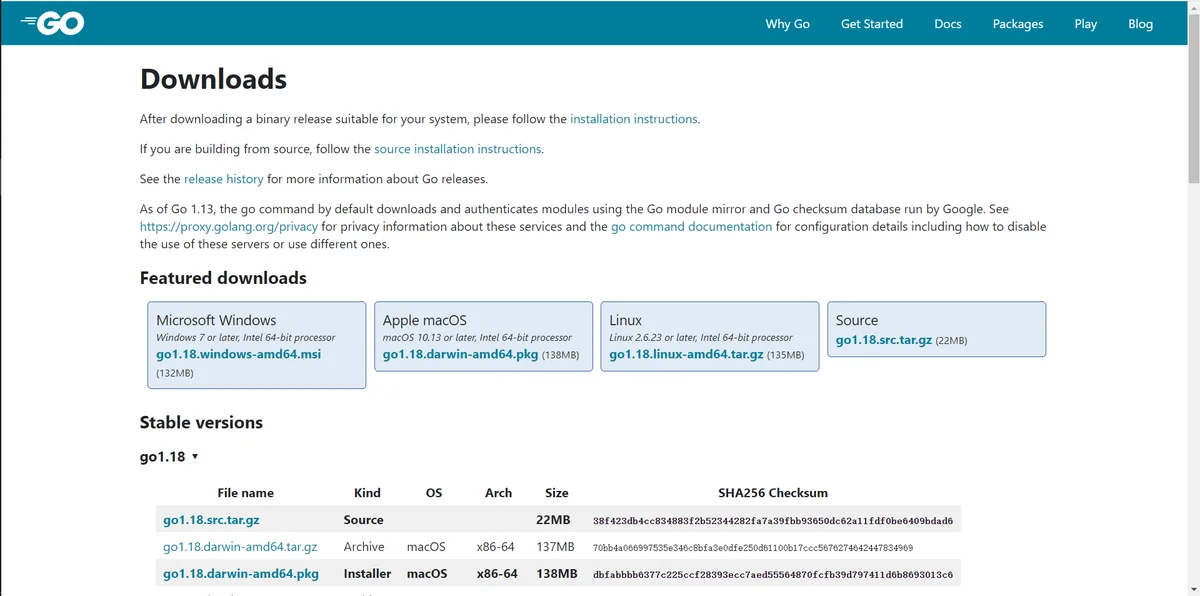Click 'Windows 7 or later, Intel 64-bit processor' text
The width and height of the screenshot is (1200, 596).
(246, 338)
